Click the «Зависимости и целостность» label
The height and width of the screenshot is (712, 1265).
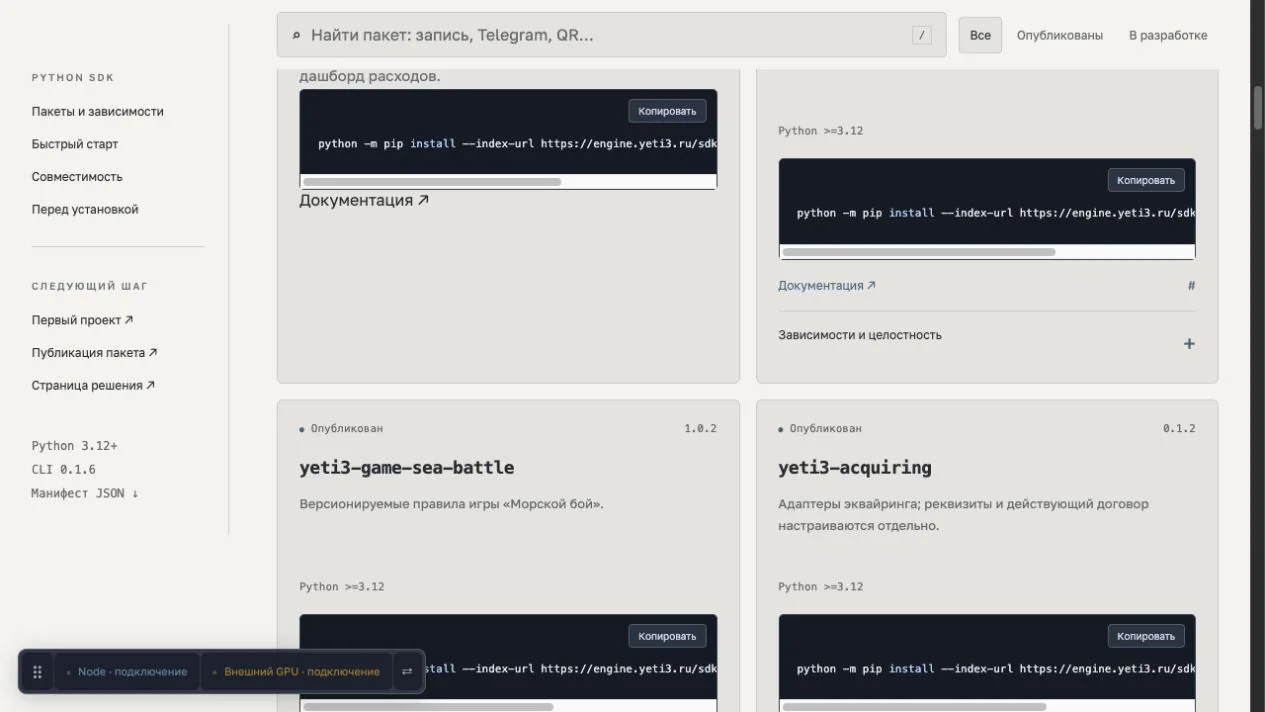[x=860, y=335]
